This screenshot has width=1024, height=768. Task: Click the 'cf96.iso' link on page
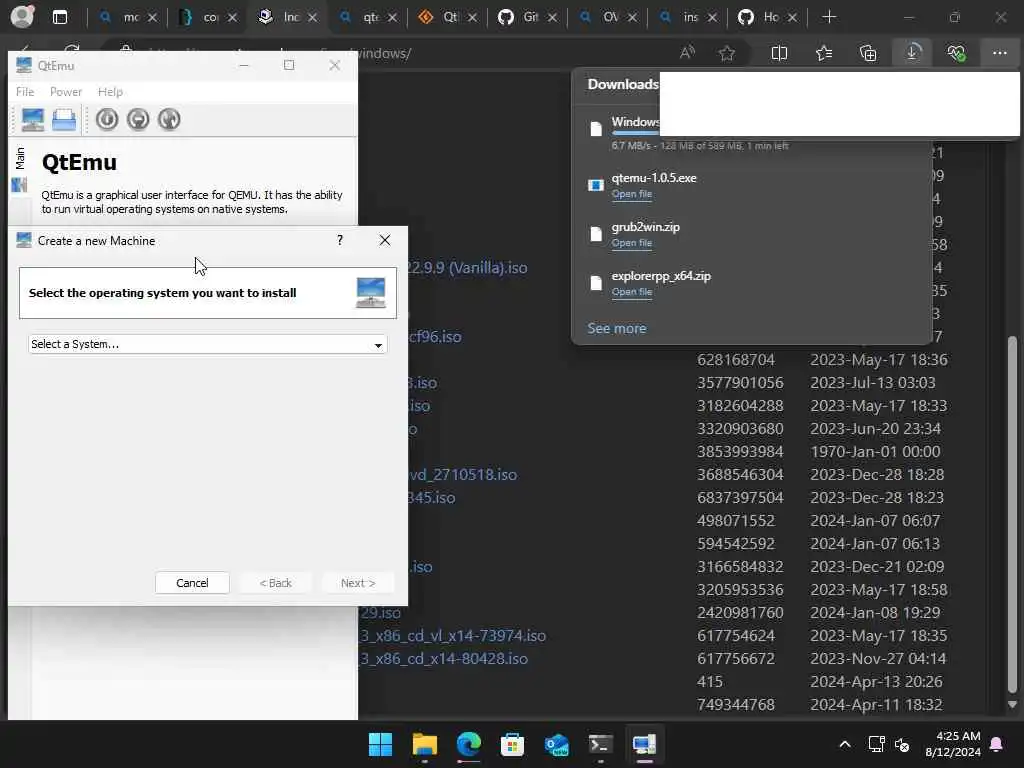click(435, 337)
